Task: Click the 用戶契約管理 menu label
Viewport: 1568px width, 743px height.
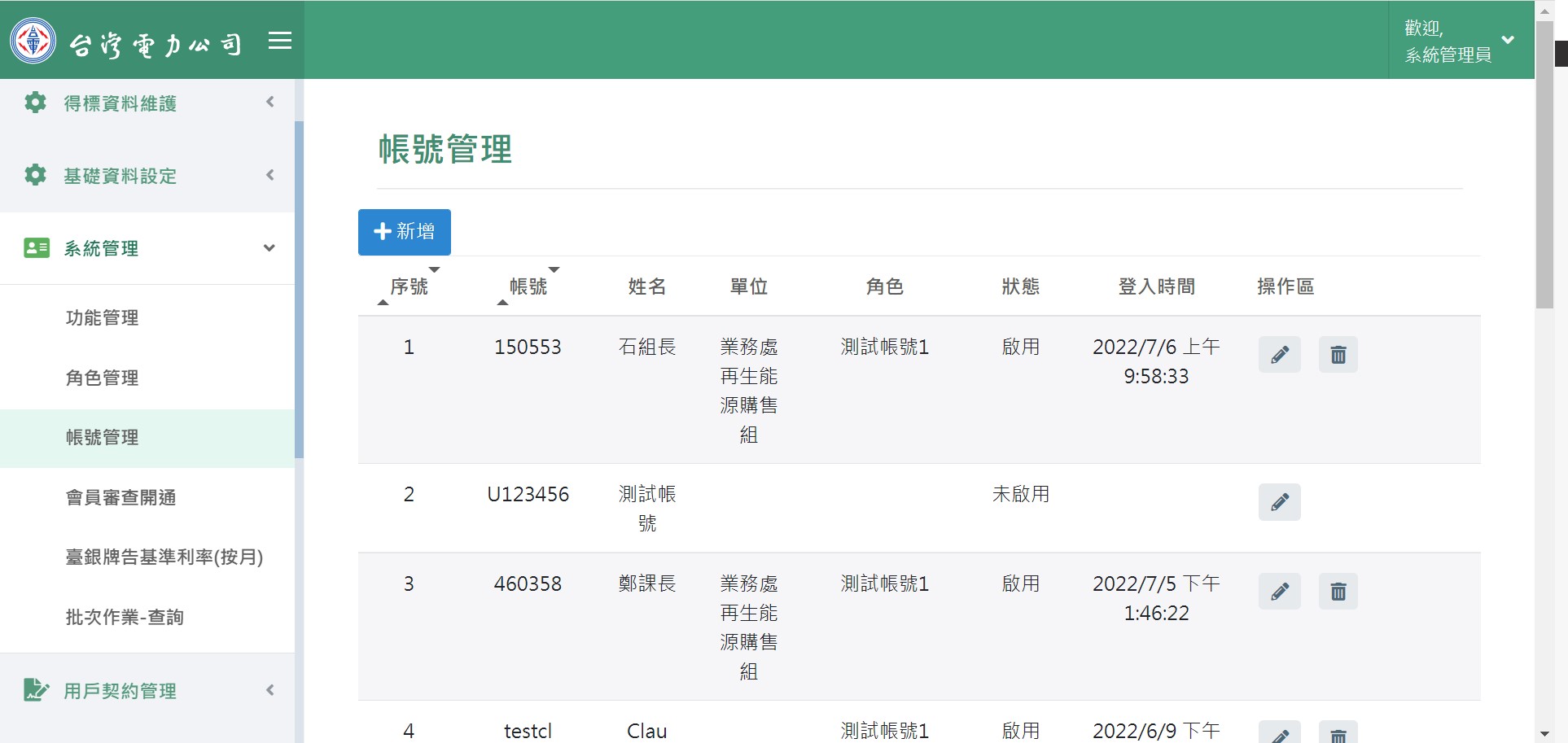Action: (x=120, y=691)
